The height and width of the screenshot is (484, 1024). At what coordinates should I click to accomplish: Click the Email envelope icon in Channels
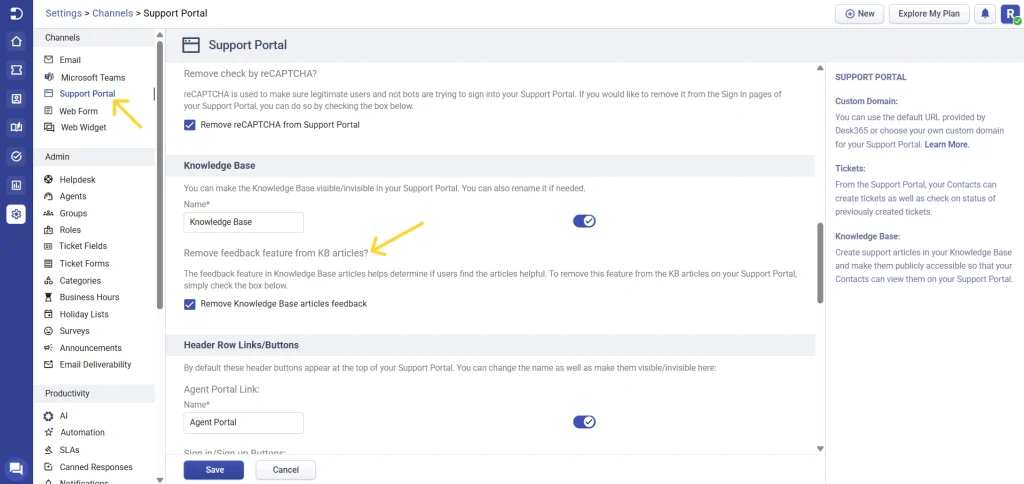pos(48,59)
